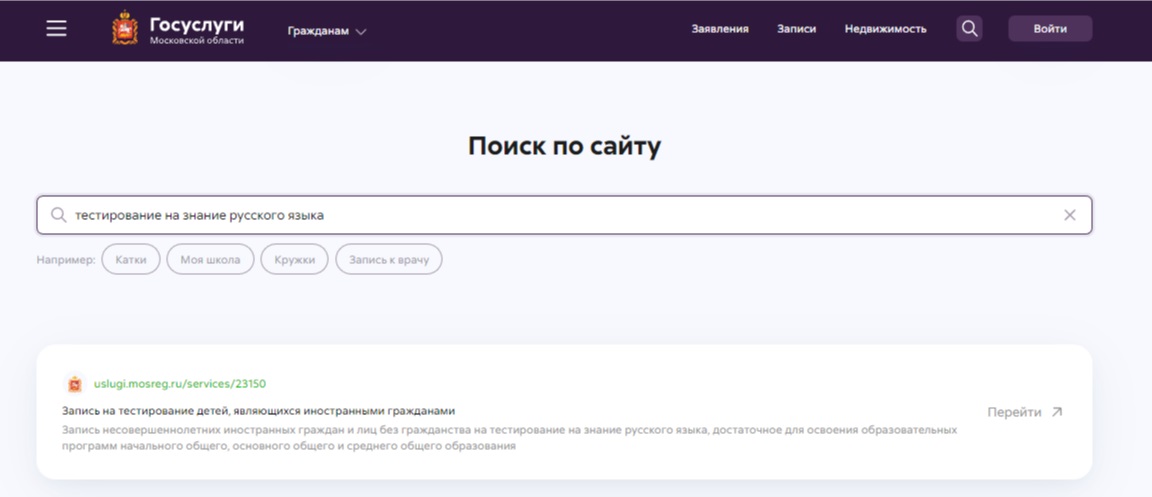
Task: Expand the Гражданам dropdown
Action: [327, 31]
